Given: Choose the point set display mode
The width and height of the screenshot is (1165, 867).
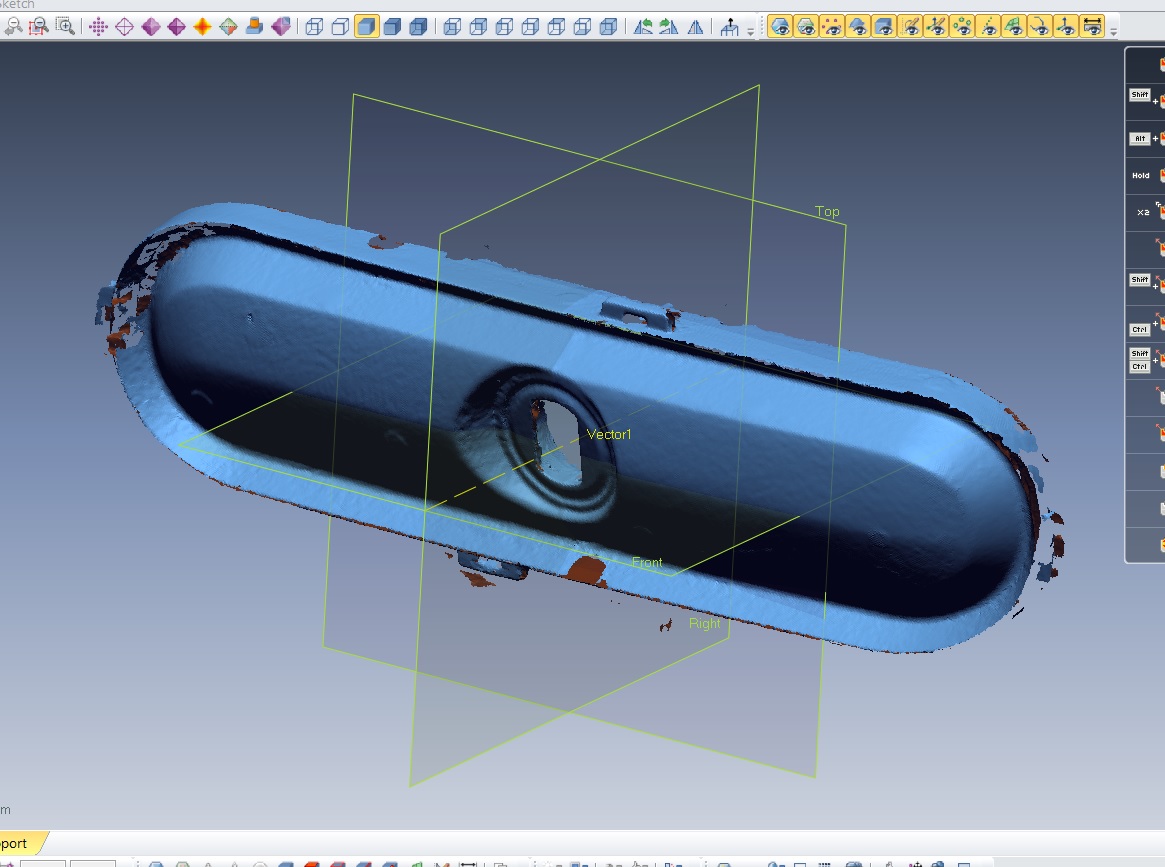Looking at the screenshot, I should click(x=99, y=27).
